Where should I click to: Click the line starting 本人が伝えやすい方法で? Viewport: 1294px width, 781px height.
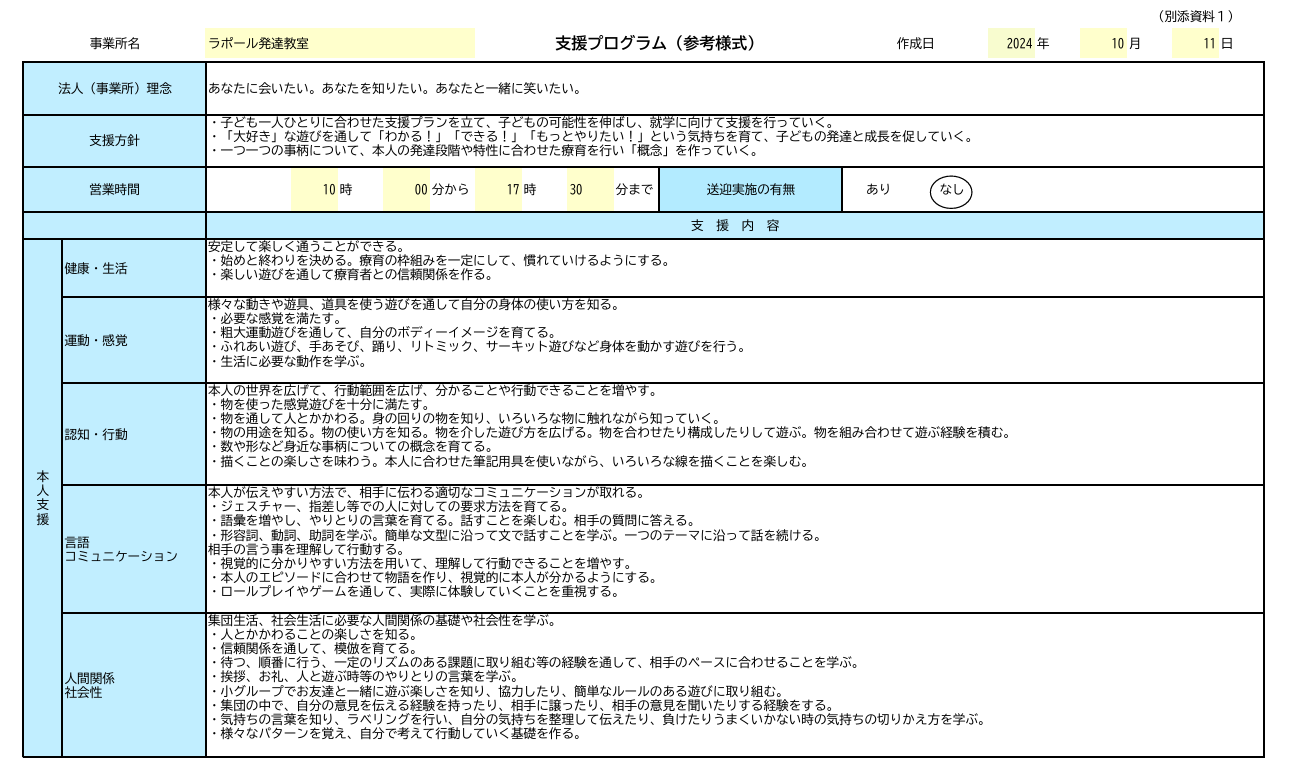coord(427,492)
